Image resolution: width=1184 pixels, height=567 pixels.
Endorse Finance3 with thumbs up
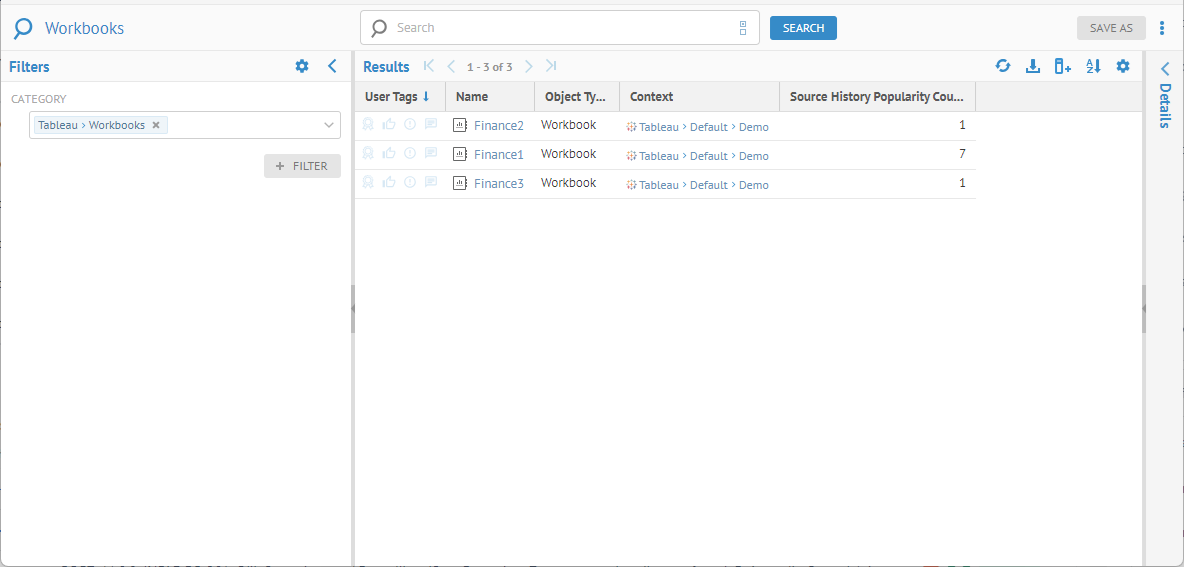tap(389, 182)
